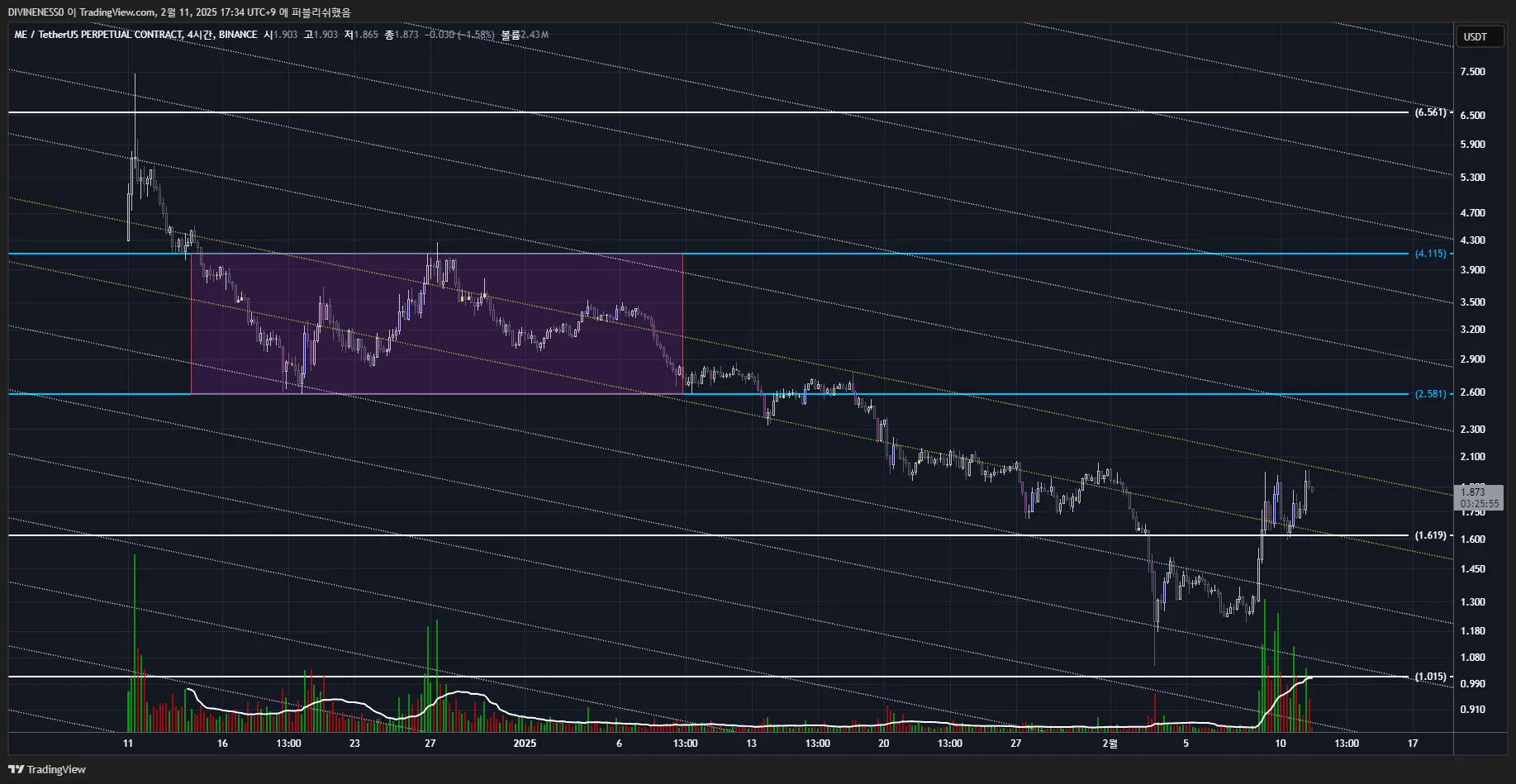1516x784 pixels.
Task: Click the time axis label 5
Action: (1186, 744)
